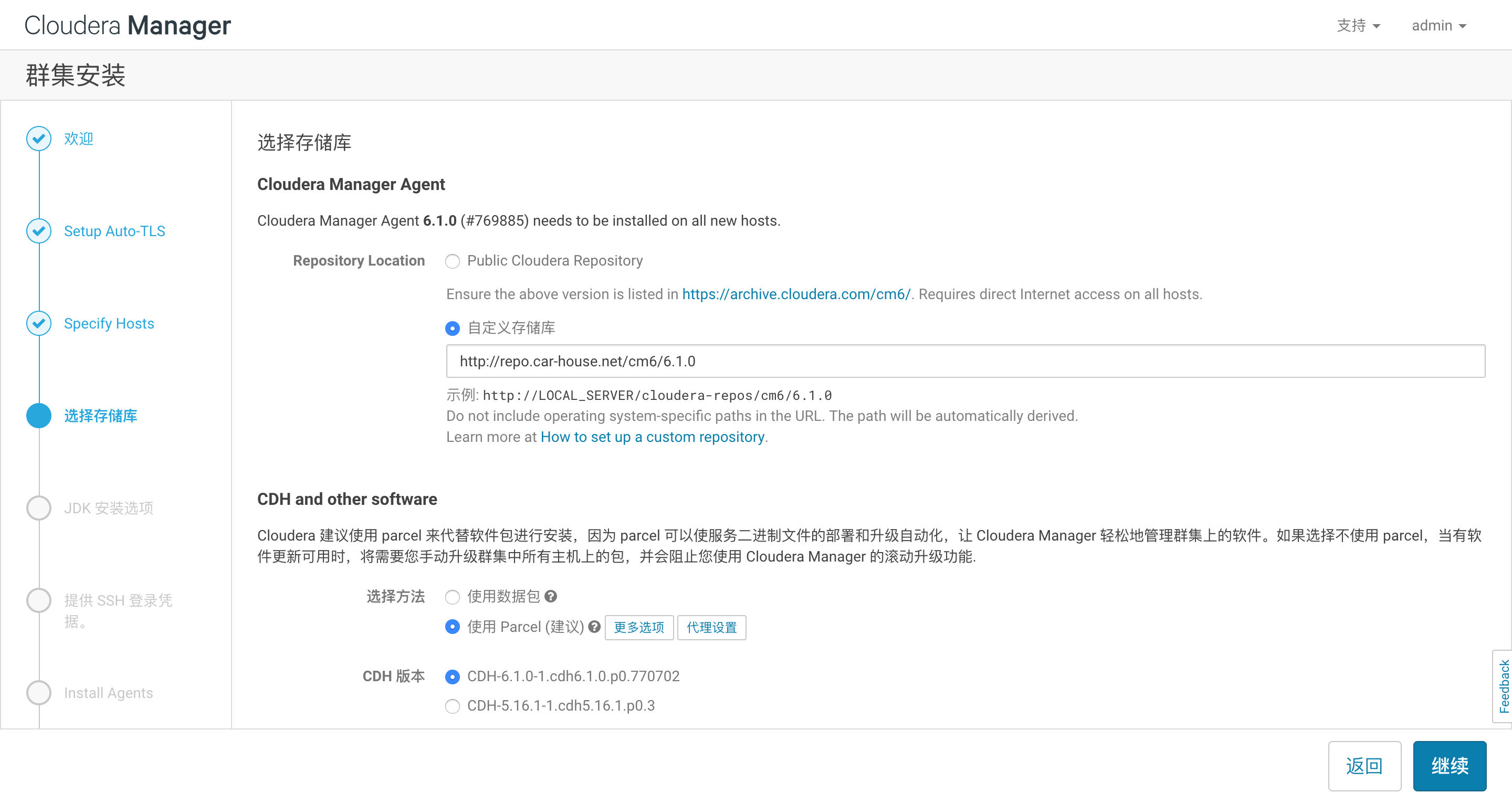Open 更多选项 parcel settings

pyautogui.click(x=638, y=627)
